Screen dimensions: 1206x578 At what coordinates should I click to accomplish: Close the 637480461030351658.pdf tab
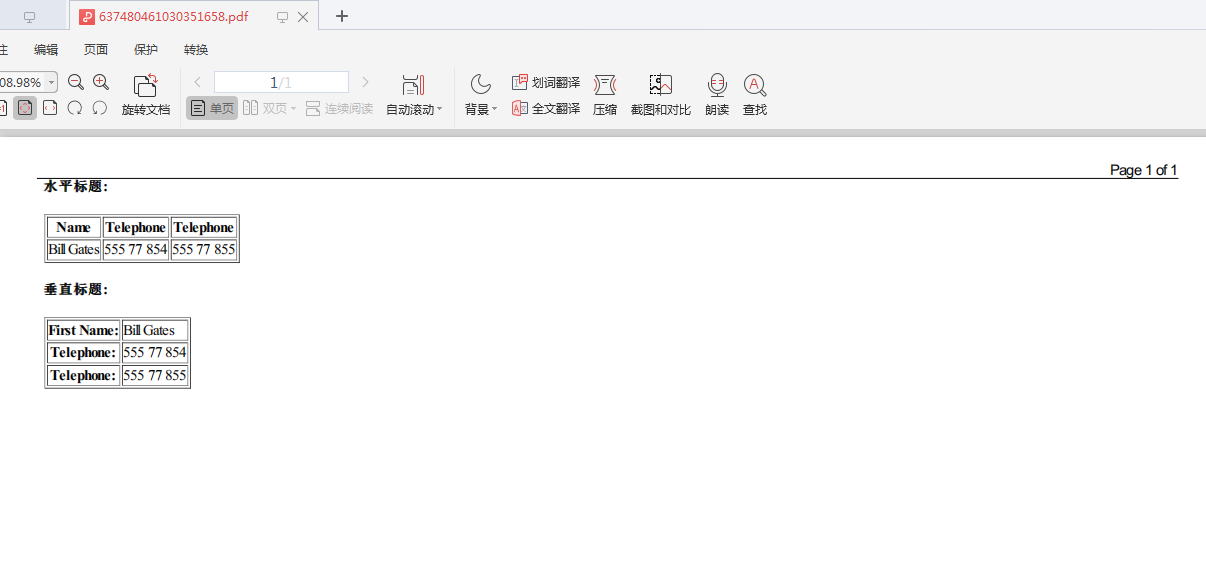click(303, 17)
